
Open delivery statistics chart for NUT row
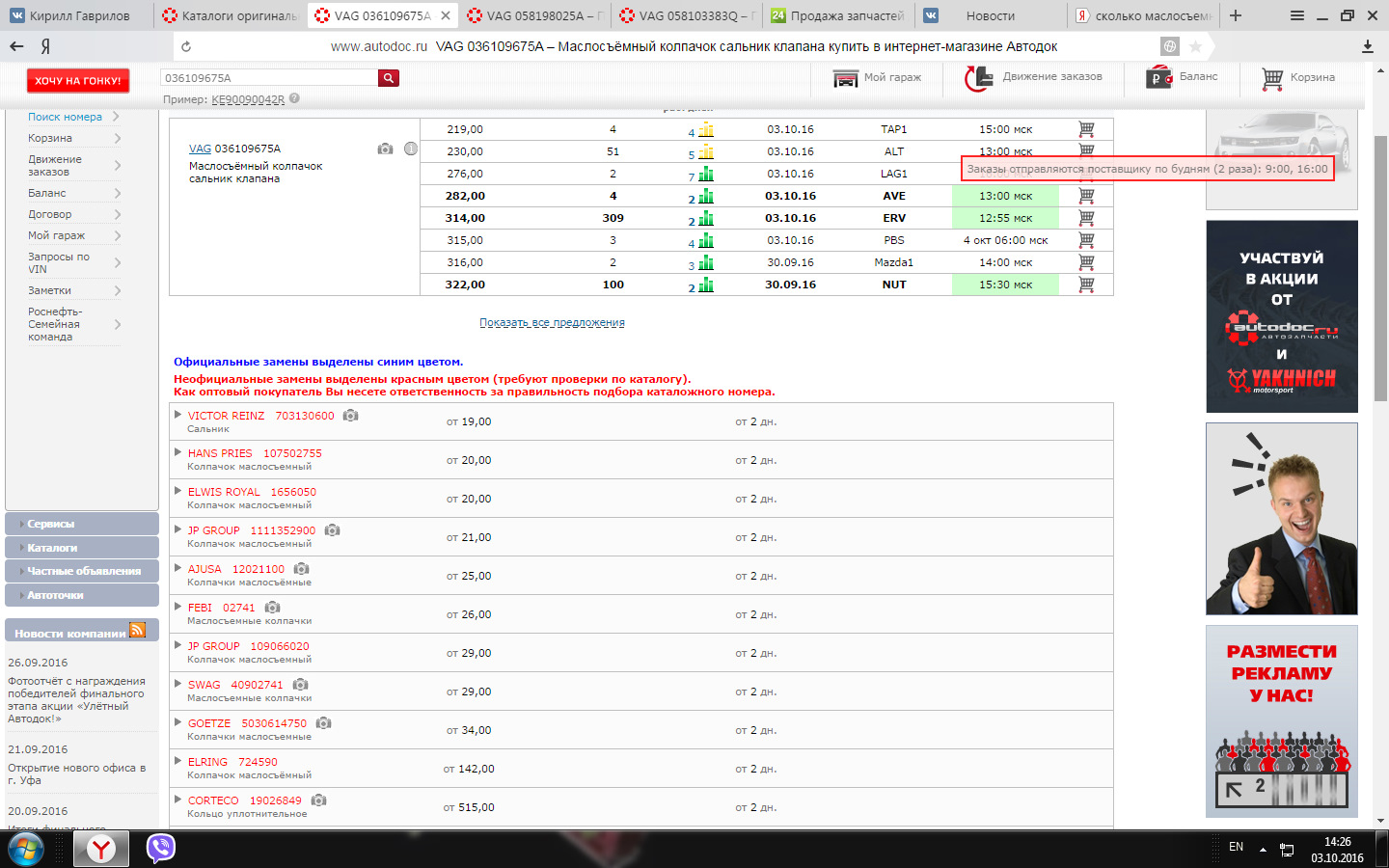tap(706, 285)
